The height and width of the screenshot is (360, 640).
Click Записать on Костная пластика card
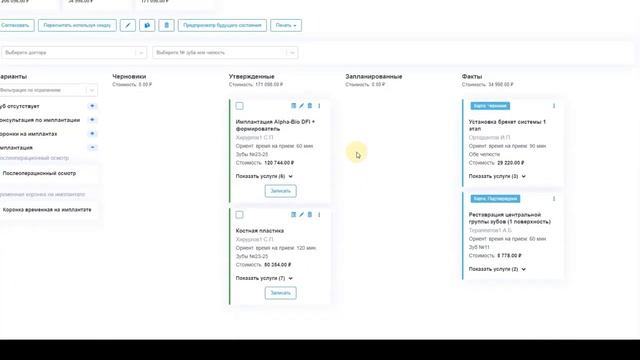[280, 293]
